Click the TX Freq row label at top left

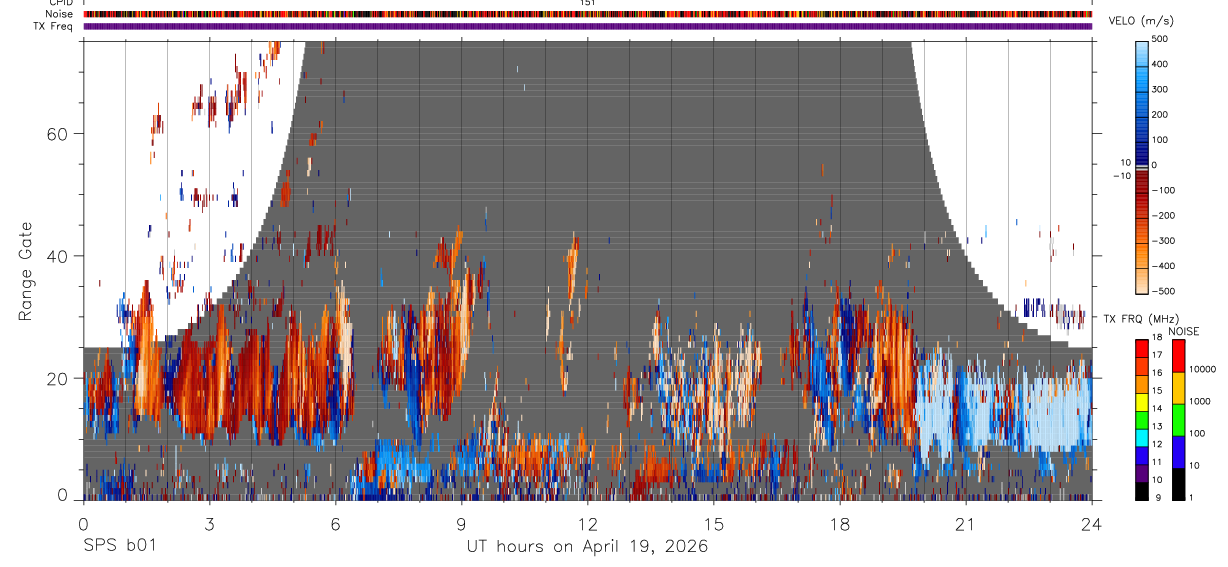(53, 26)
